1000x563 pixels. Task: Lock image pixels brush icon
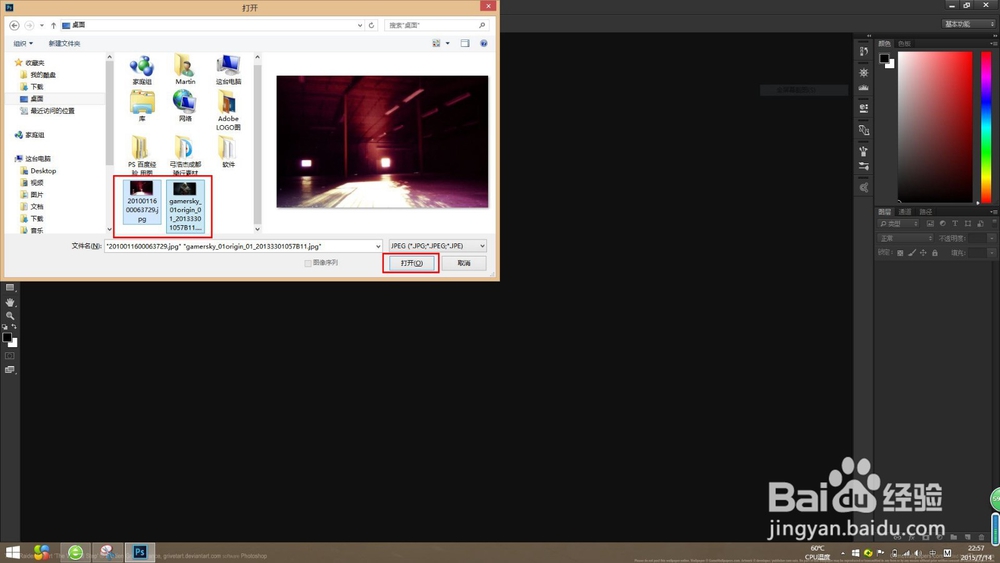click(912, 253)
